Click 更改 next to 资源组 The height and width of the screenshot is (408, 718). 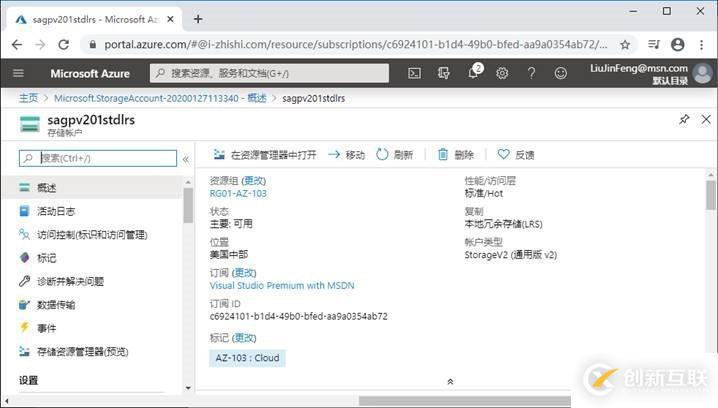pos(254,181)
